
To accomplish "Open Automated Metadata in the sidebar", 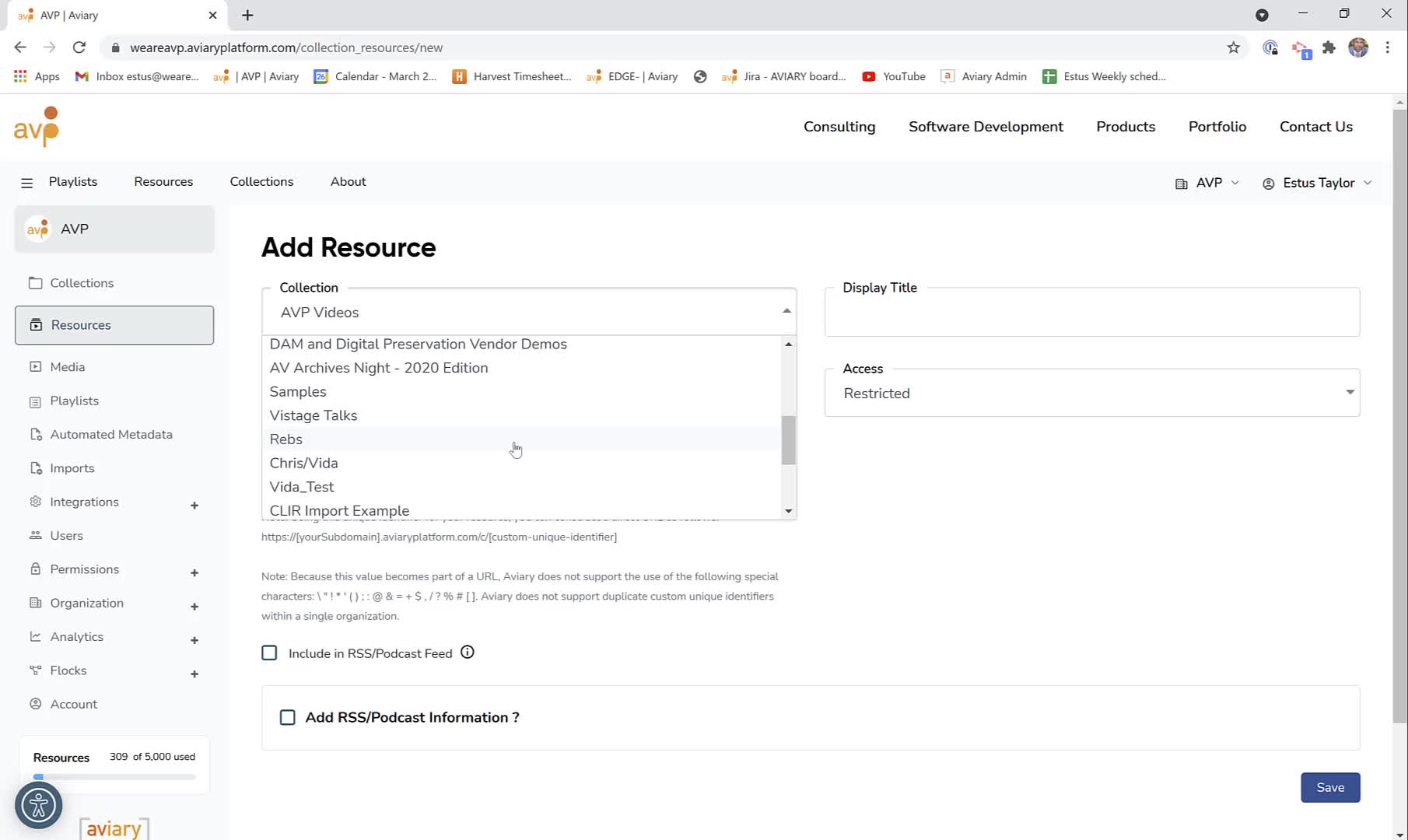I will (111, 434).
